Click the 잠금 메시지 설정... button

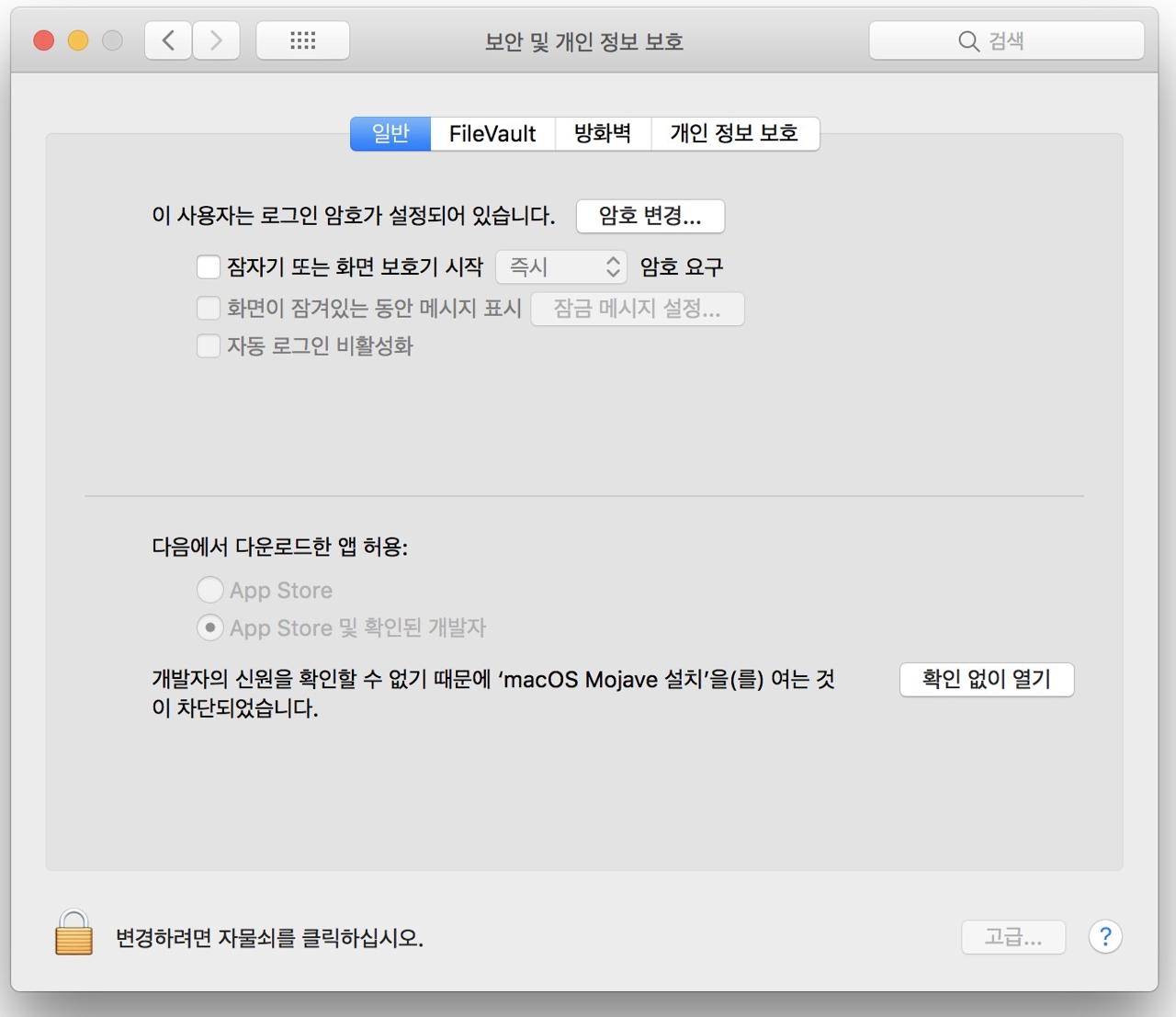pos(638,309)
